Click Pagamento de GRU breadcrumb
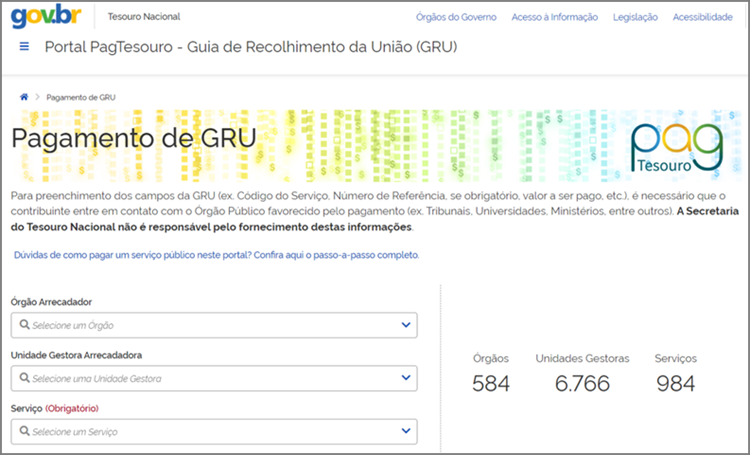The height and width of the screenshot is (455, 750). click(x=81, y=97)
